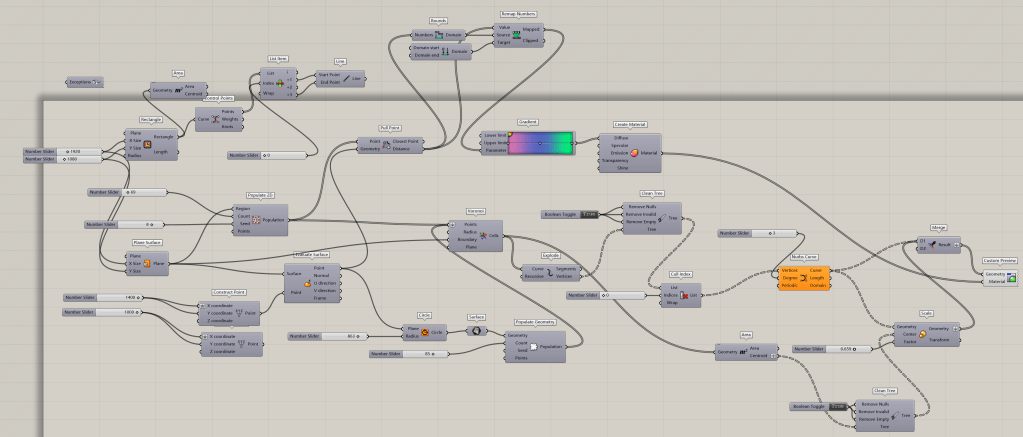This screenshot has width=1023, height=437.
Task: Click the Surface parameter component
Action: tap(477, 330)
